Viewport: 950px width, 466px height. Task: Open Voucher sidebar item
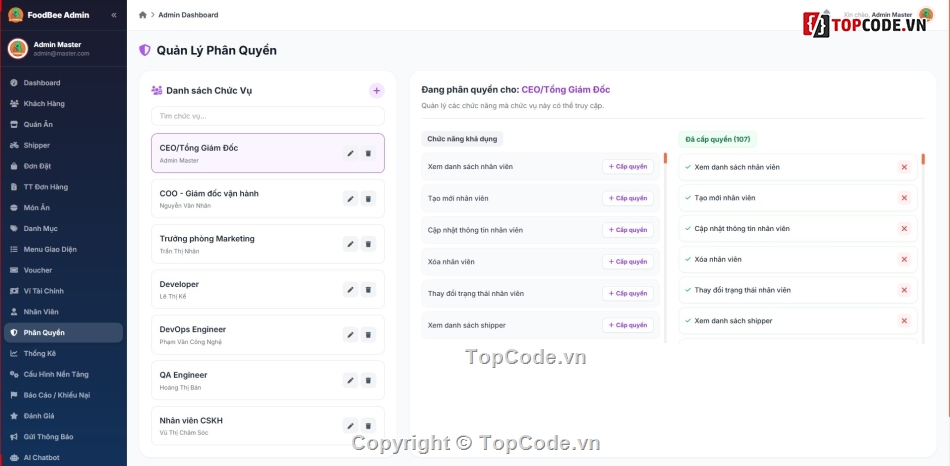pyautogui.click(x=63, y=270)
